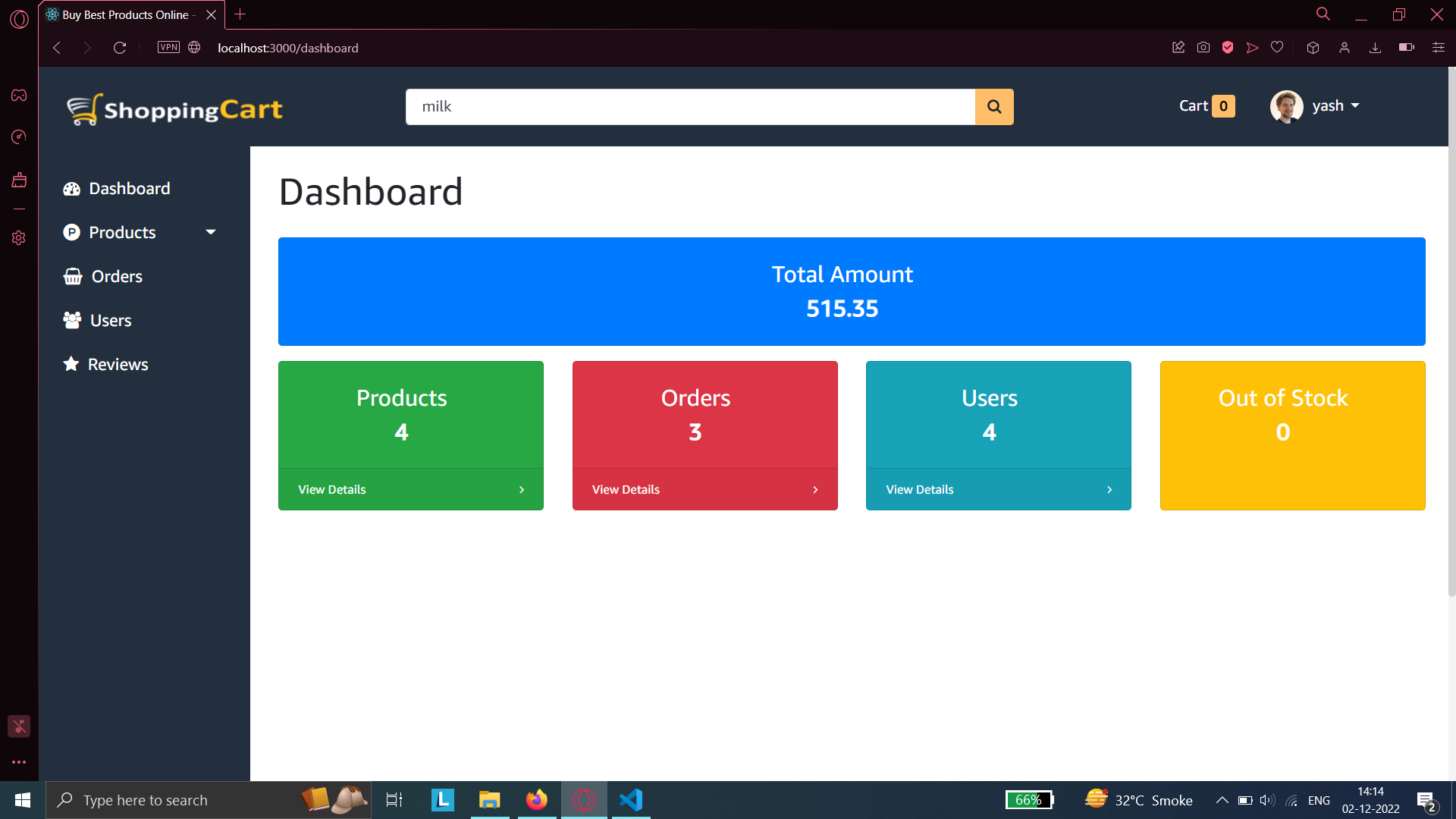Switch to the Buy Best Products Online tab
The height and width of the screenshot is (819, 1456).
point(121,14)
